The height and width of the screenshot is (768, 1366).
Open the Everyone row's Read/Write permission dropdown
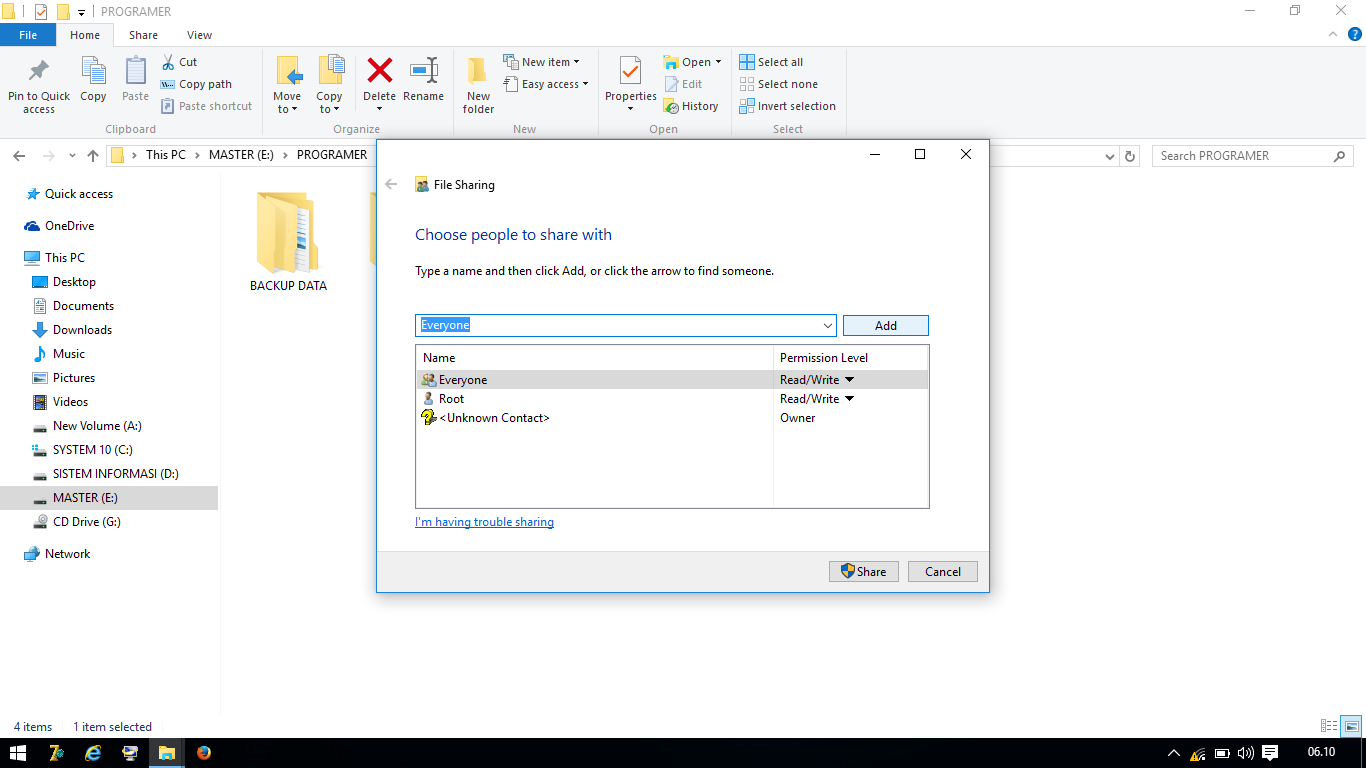[849, 380]
